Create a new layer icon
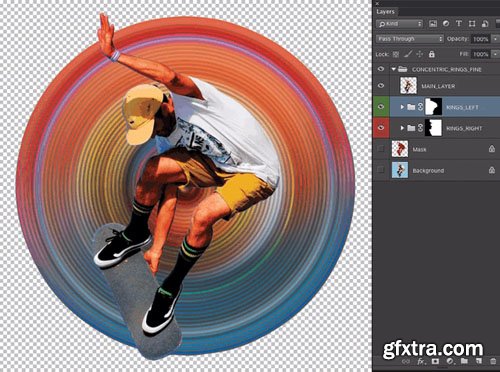The image size is (500, 372). tap(479, 361)
